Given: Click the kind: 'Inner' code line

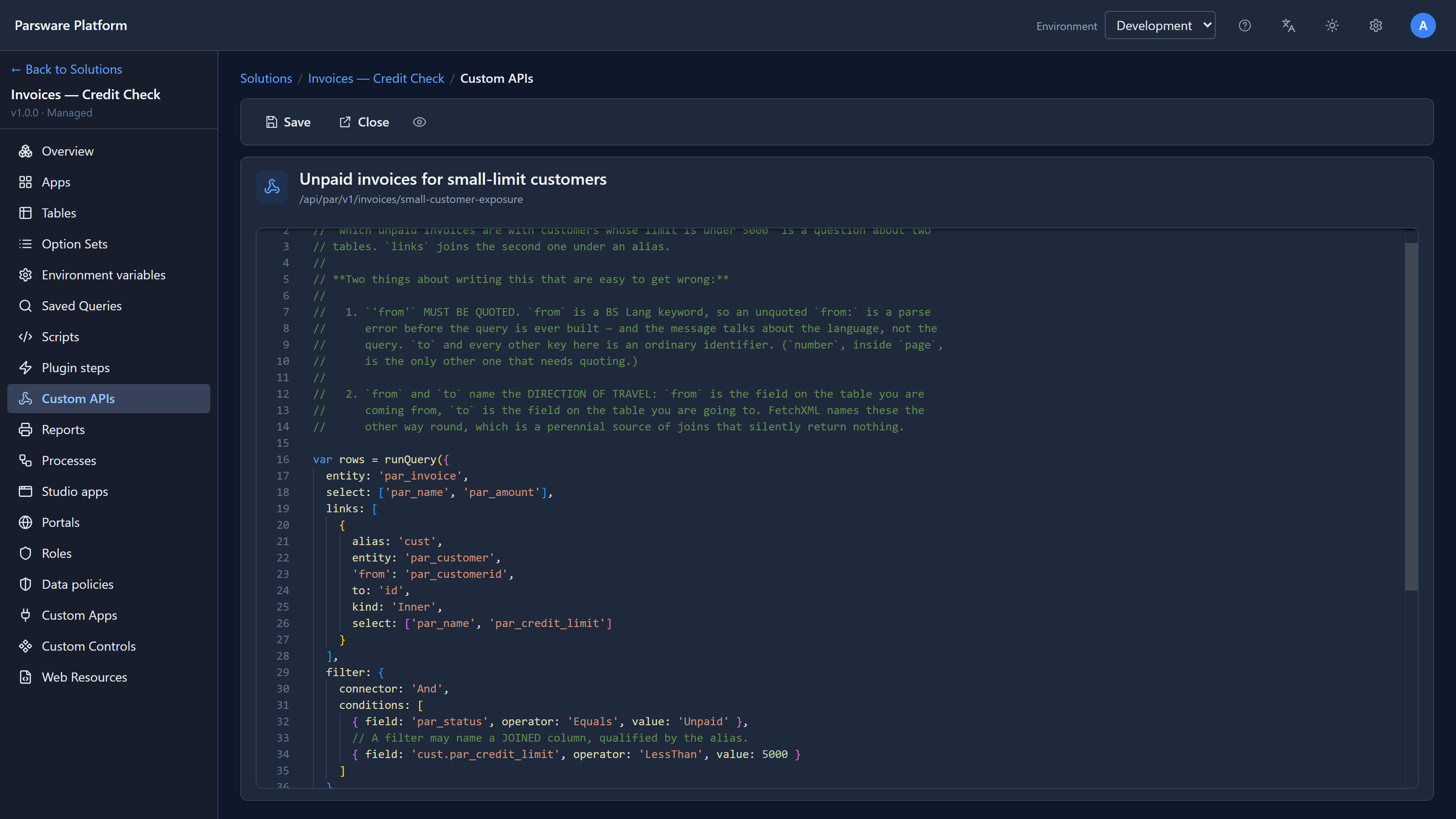Looking at the screenshot, I should (397, 607).
